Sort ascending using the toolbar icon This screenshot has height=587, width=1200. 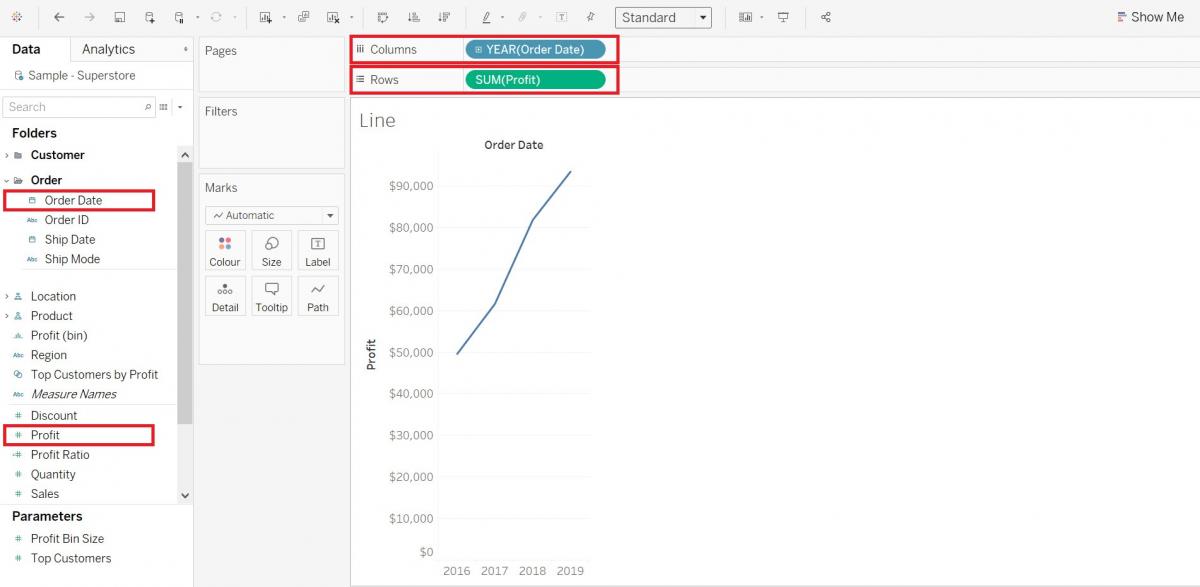[x=414, y=17]
